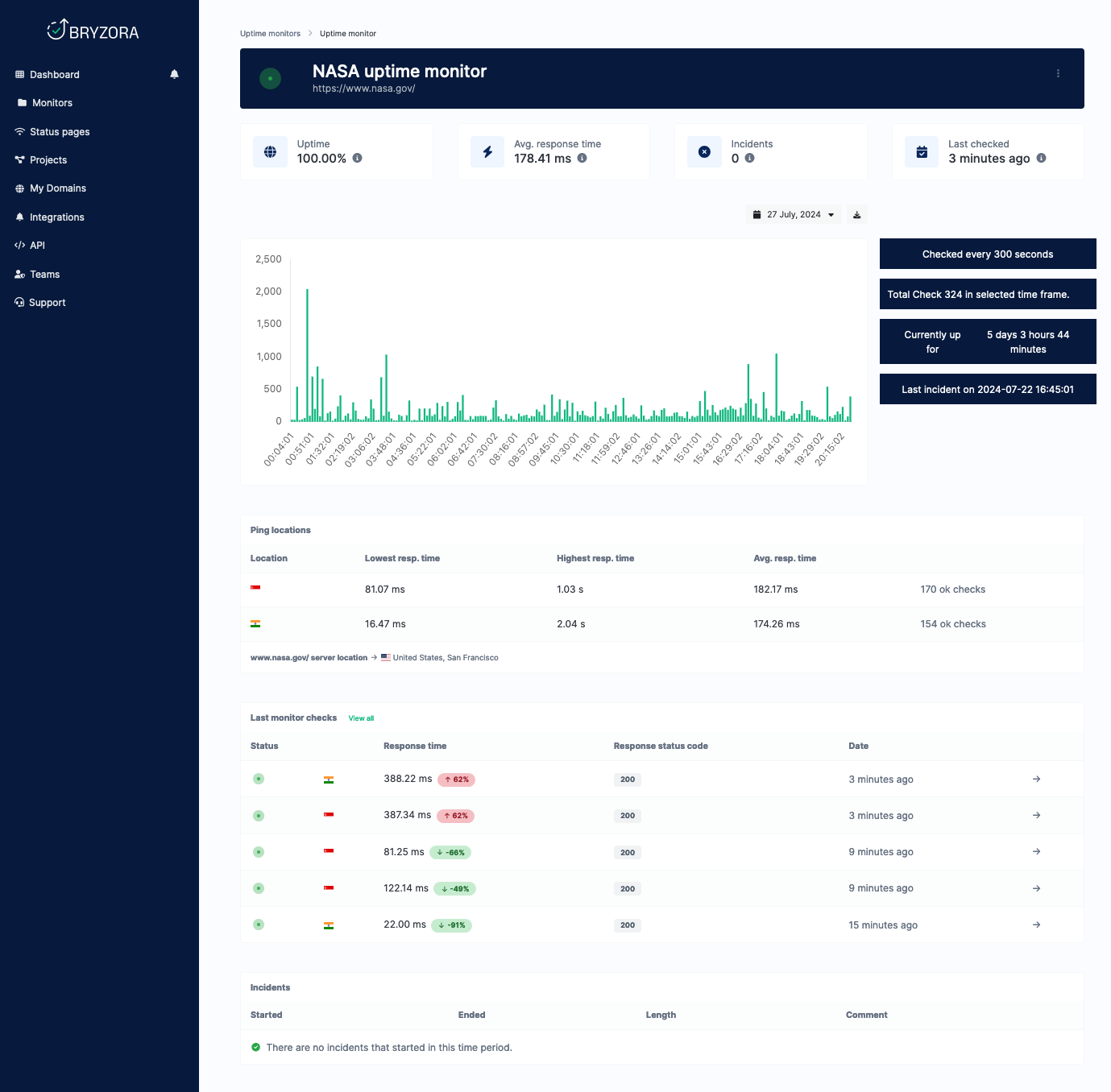Open details arrow for 22.00 ms check
This screenshot has height=1092, width=1111.
point(1036,925)
